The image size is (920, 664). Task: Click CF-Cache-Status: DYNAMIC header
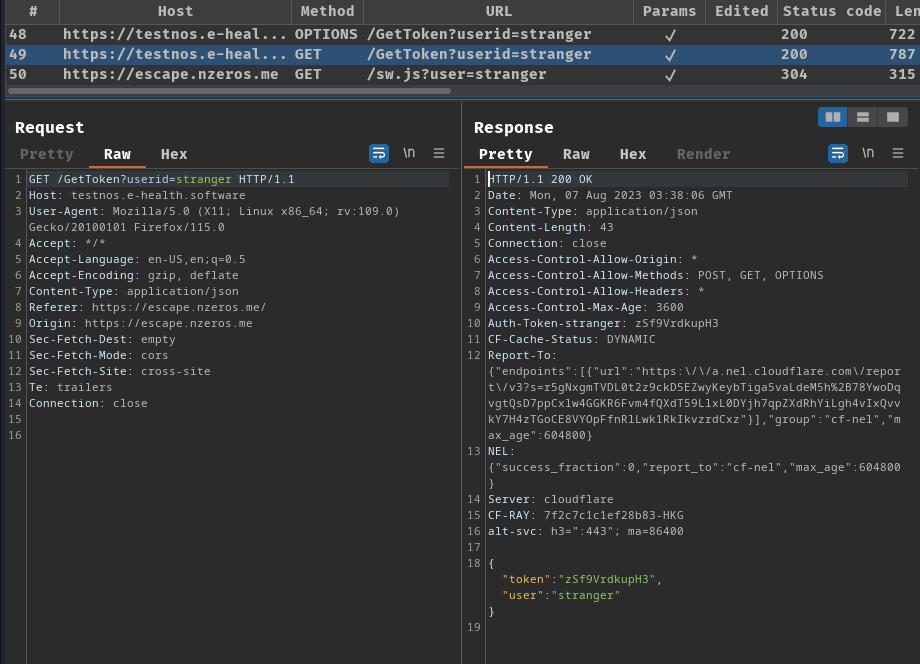coord(571,339)
